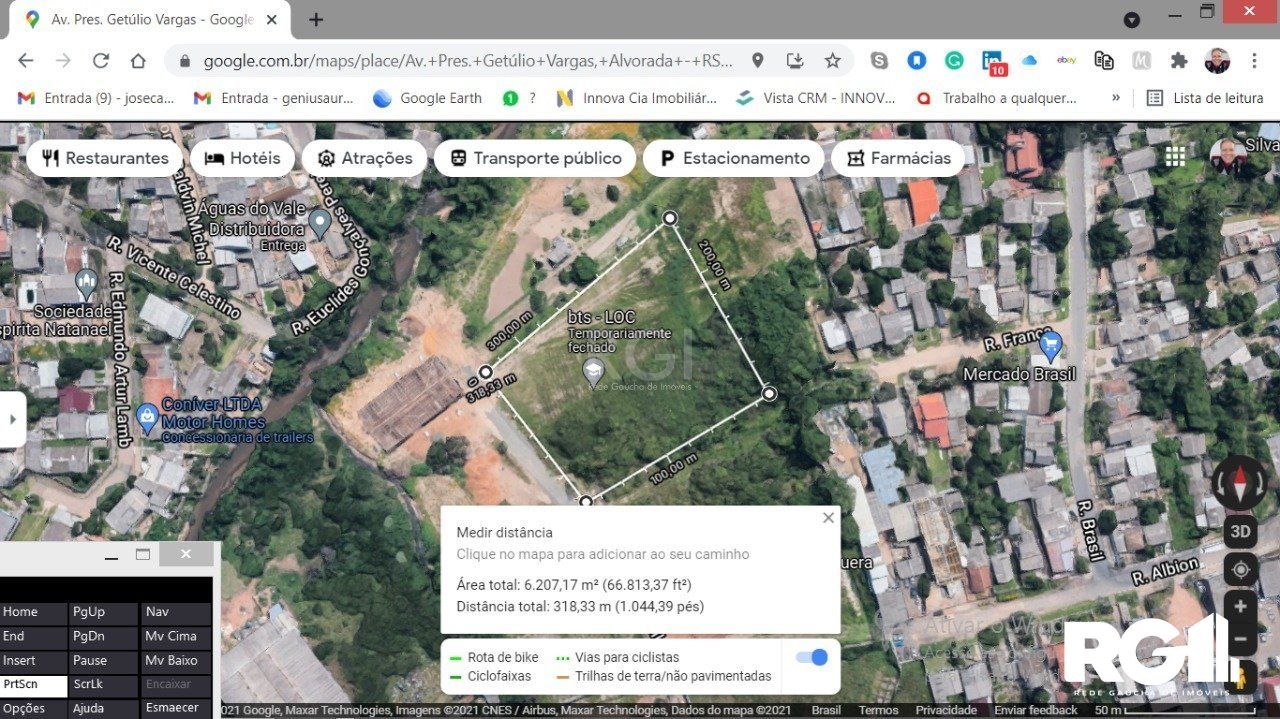Expand the collapsed side panel arrow

pos(12,418)
